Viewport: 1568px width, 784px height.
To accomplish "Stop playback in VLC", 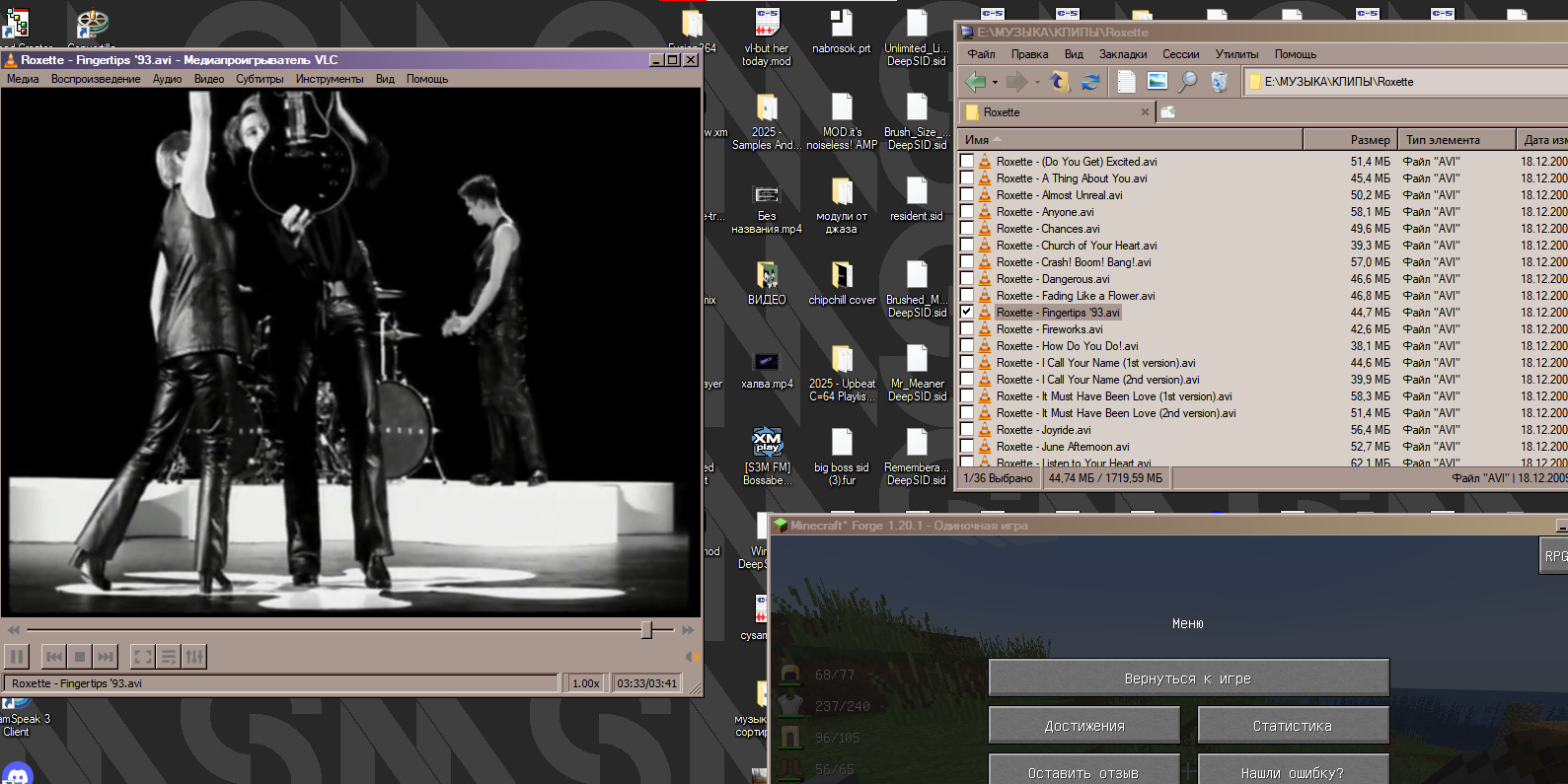I will pos(80,657).
